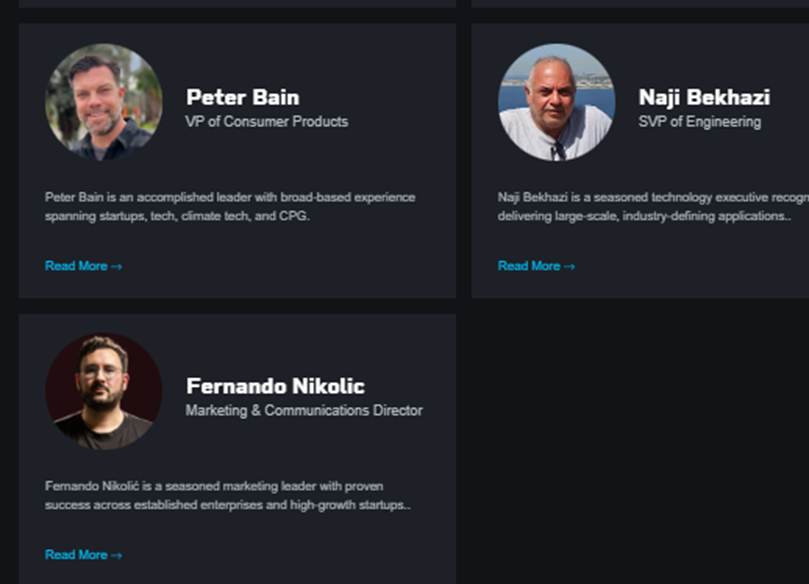Screen dimensions: 809x584
Task: Select the Fernando Nikolic name heading
Action: pyautogui.click(x=275, y=386)
